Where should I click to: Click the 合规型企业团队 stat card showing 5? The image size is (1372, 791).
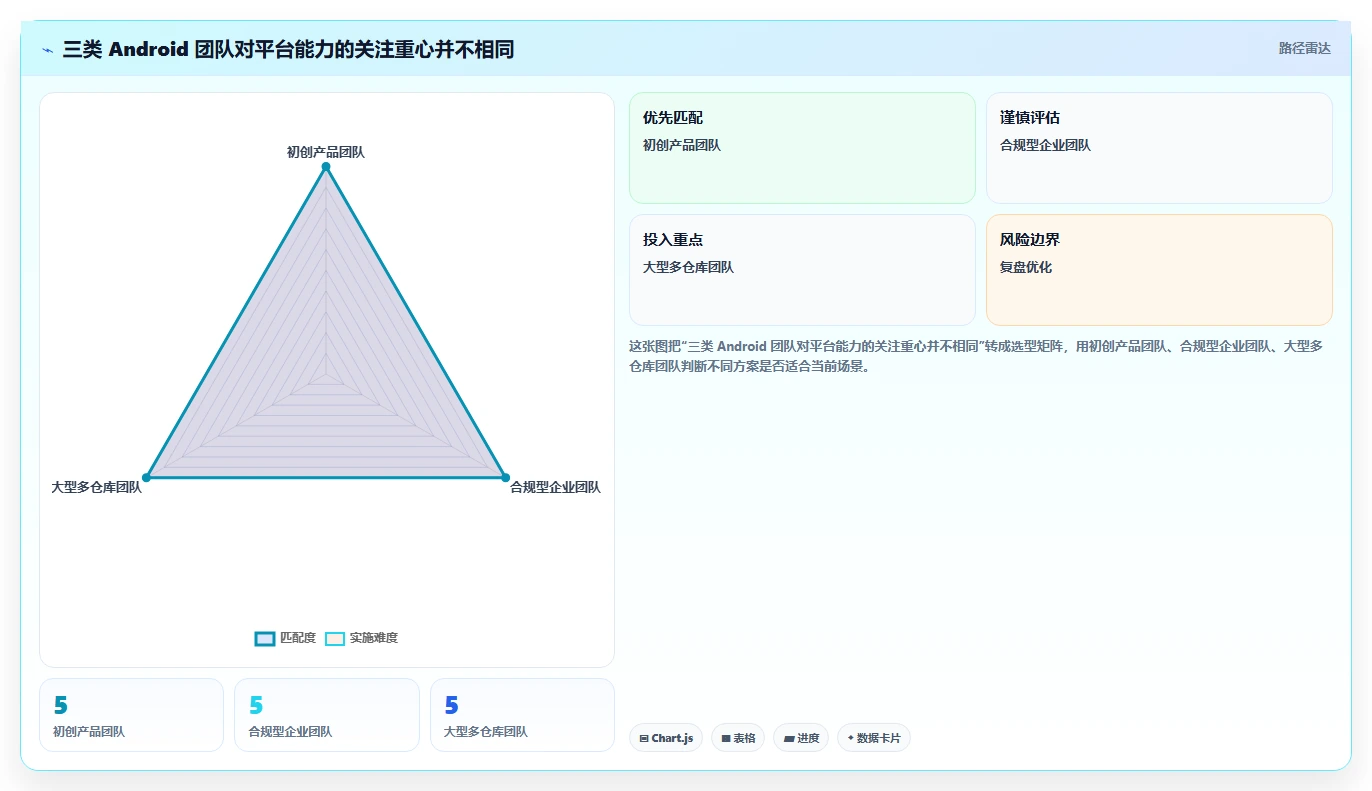click(327, 715)
